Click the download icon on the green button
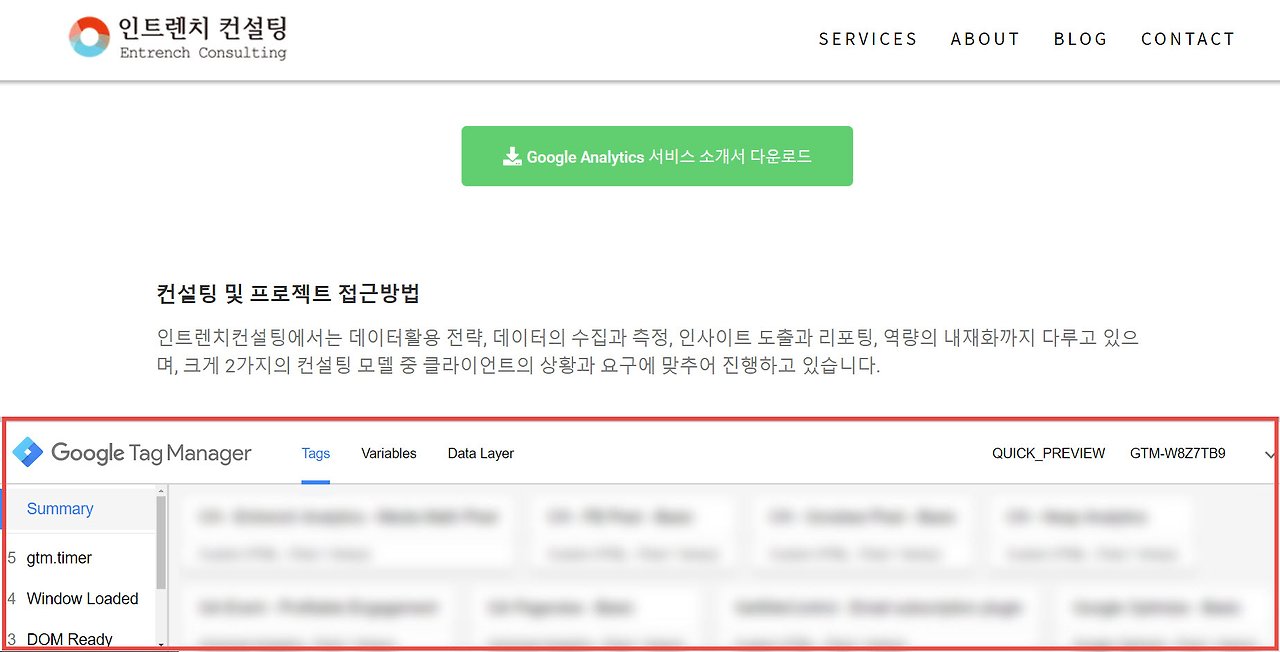1280x652 pixels. click(512, 157)
